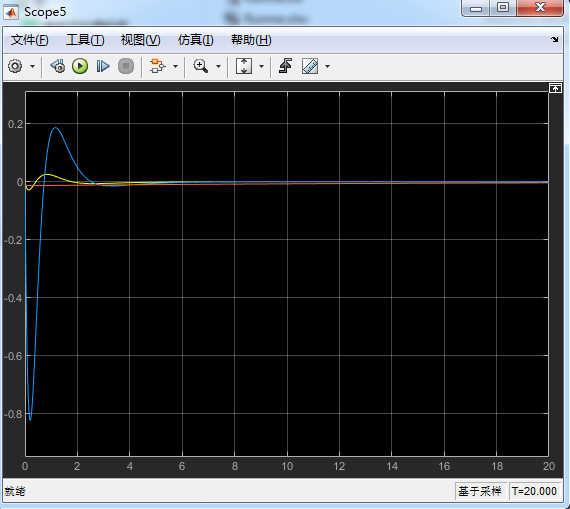Click the triggers toolbar icon

[x=285, y=66]
